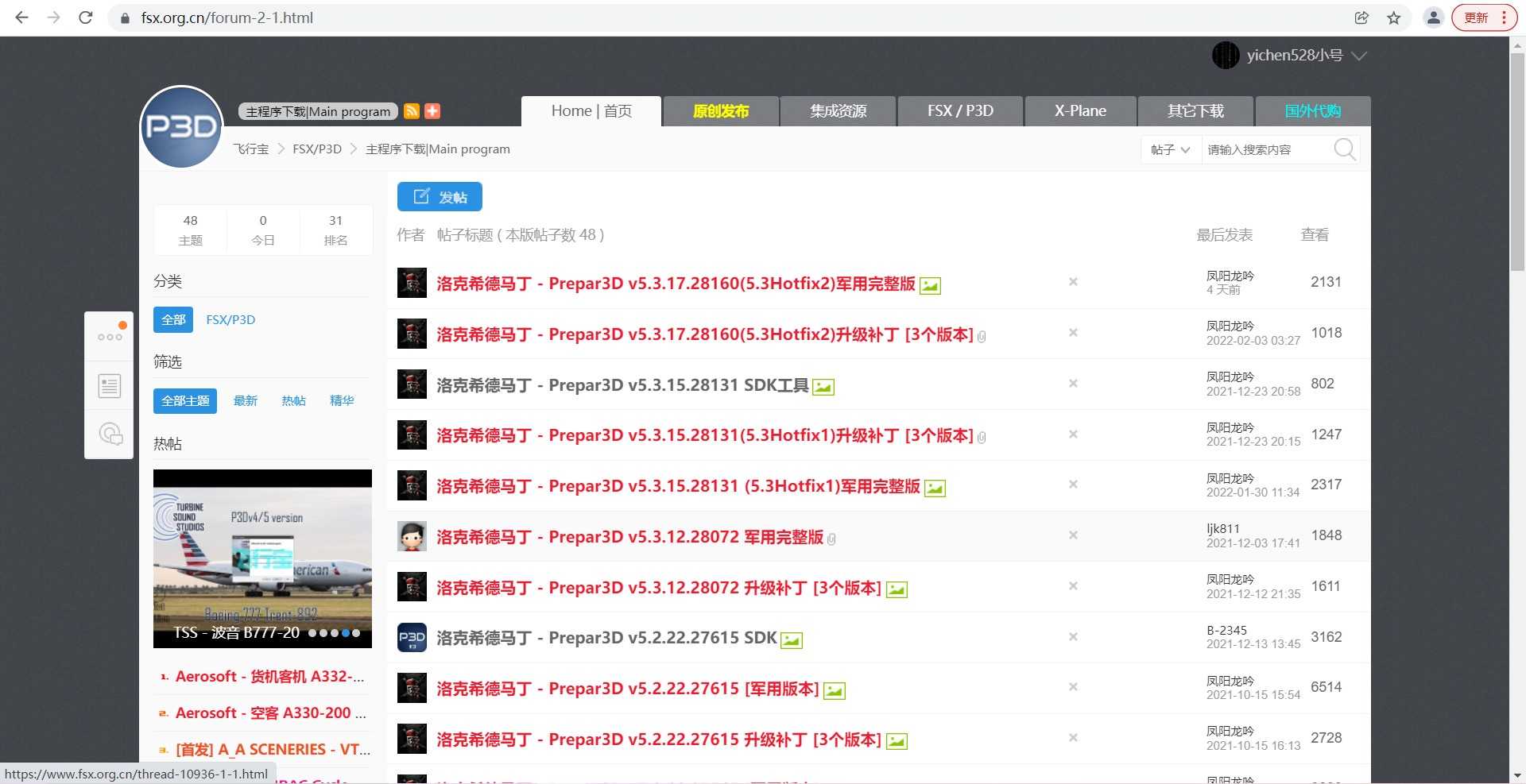Click last poster ljk811
This screenshot has width=1526, height=784.
pos(1222,529)
